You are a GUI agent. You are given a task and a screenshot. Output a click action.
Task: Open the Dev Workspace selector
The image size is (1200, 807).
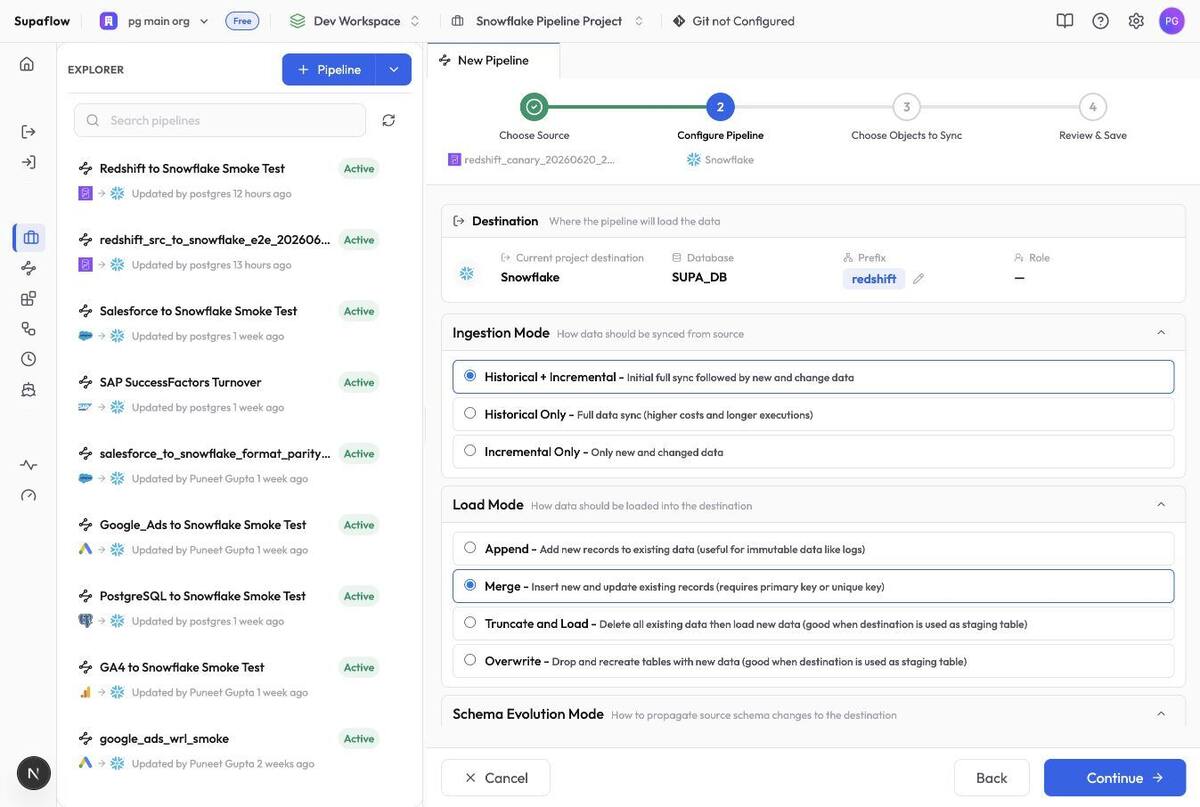pyautogui.click(x=355, y=21)
